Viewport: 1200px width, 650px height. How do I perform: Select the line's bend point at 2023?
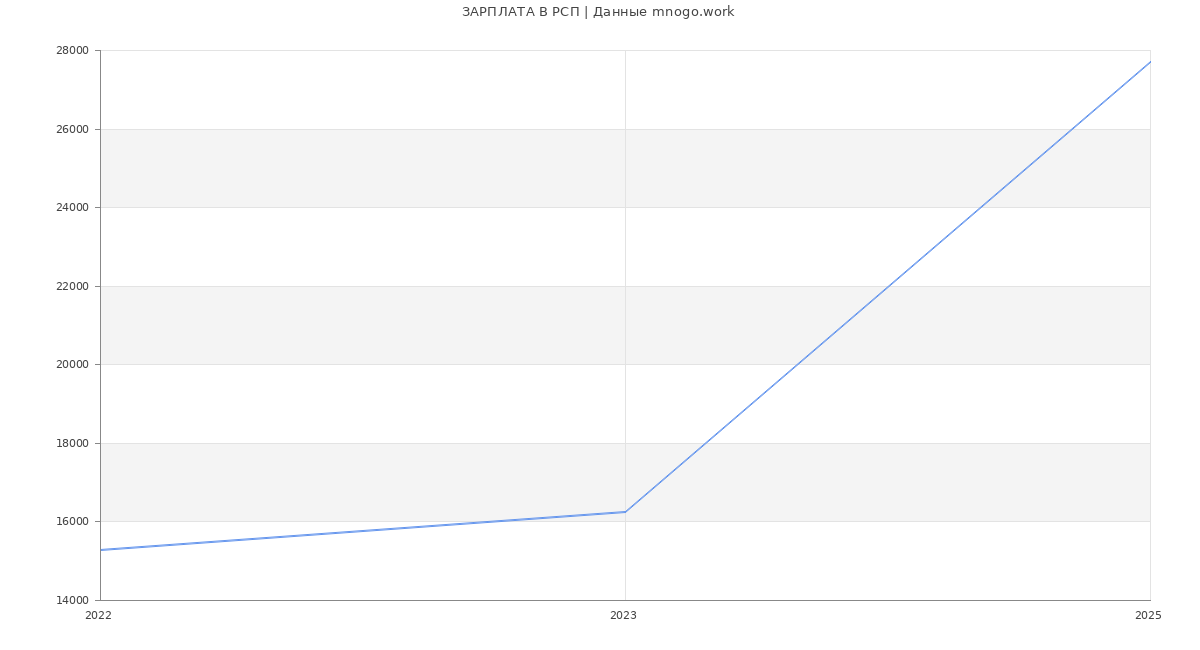(625, 512)
